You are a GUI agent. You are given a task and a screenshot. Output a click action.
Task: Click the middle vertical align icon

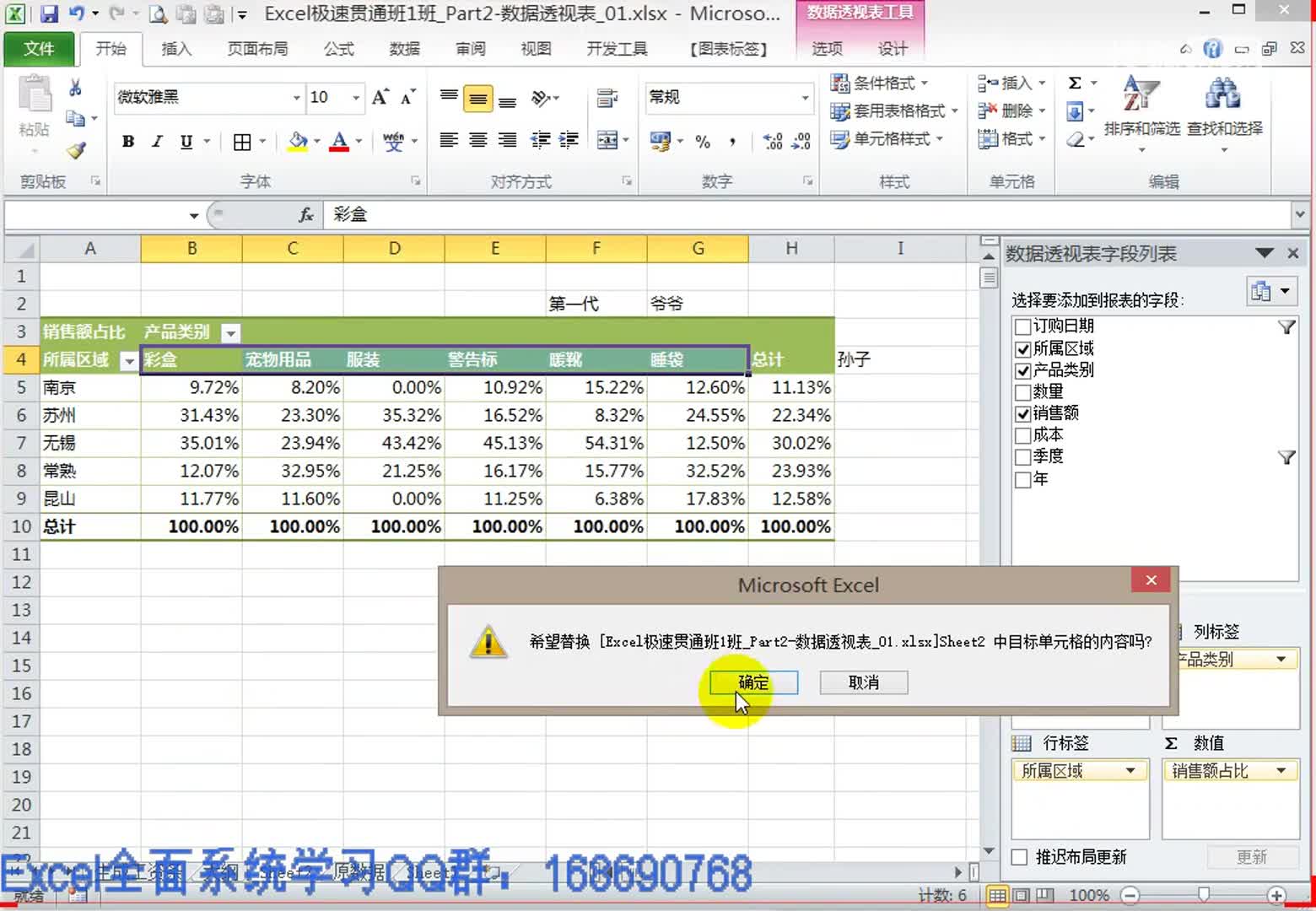478,100
